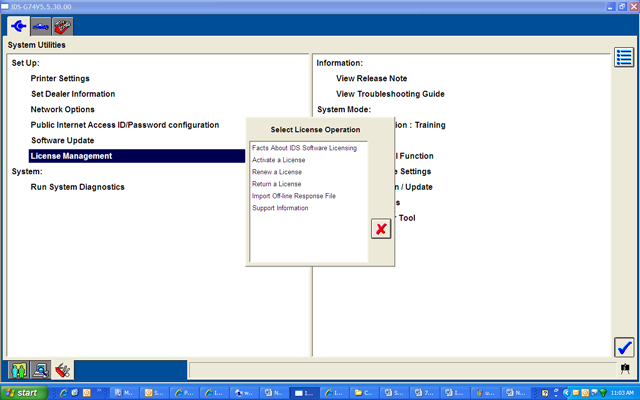Image resolution: width=640 pixels, height=400 pixels.
Task: Open Support Information entry
Action: pyautogui.click(x=280, y=208)
